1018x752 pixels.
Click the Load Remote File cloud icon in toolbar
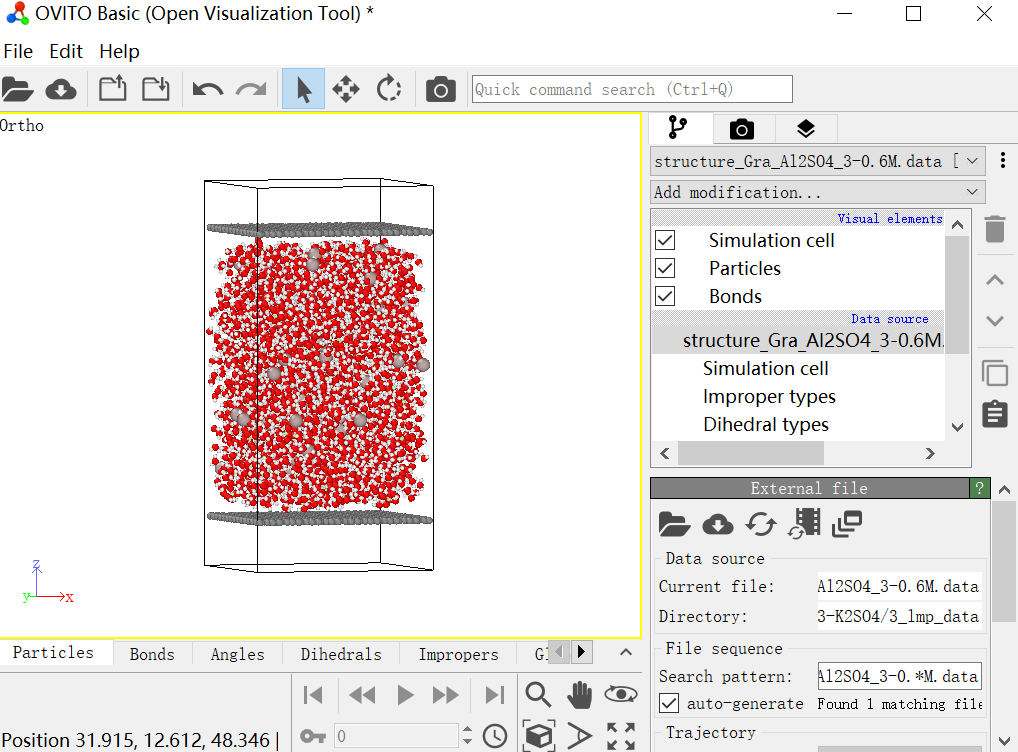point(61,89)
